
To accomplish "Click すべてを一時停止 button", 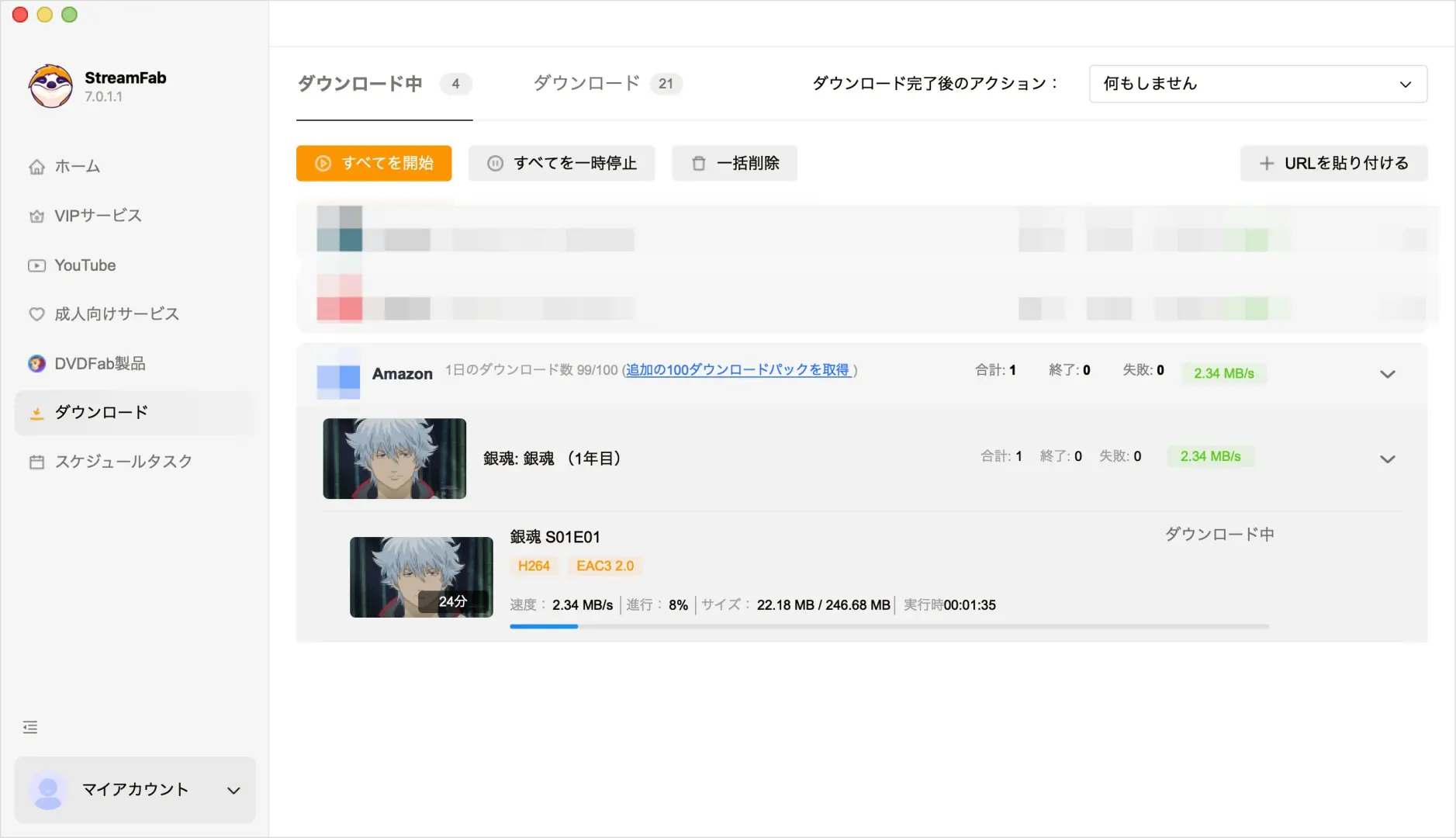I will [562, 163].
